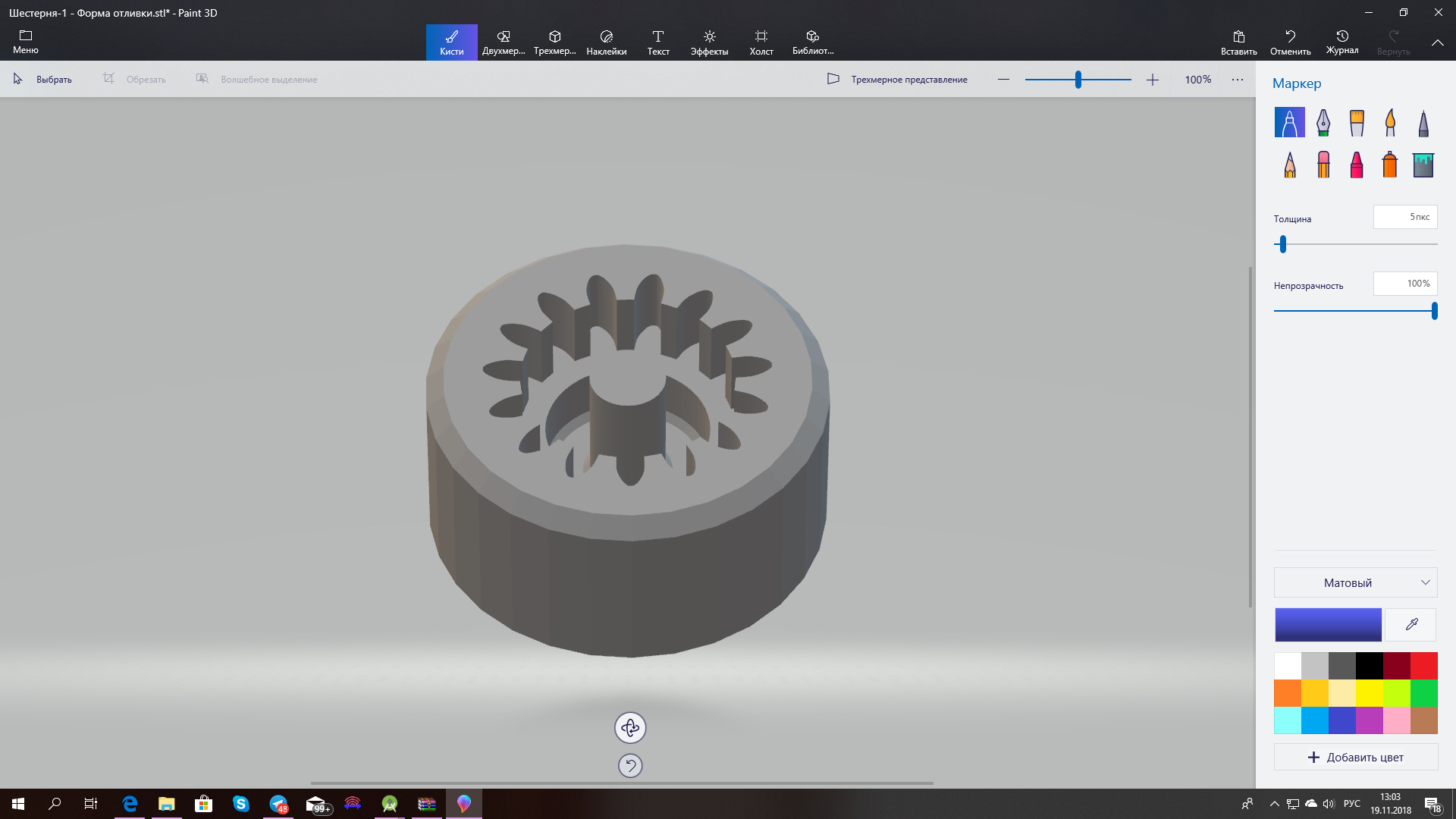Select the Eraser tool

1323,165
